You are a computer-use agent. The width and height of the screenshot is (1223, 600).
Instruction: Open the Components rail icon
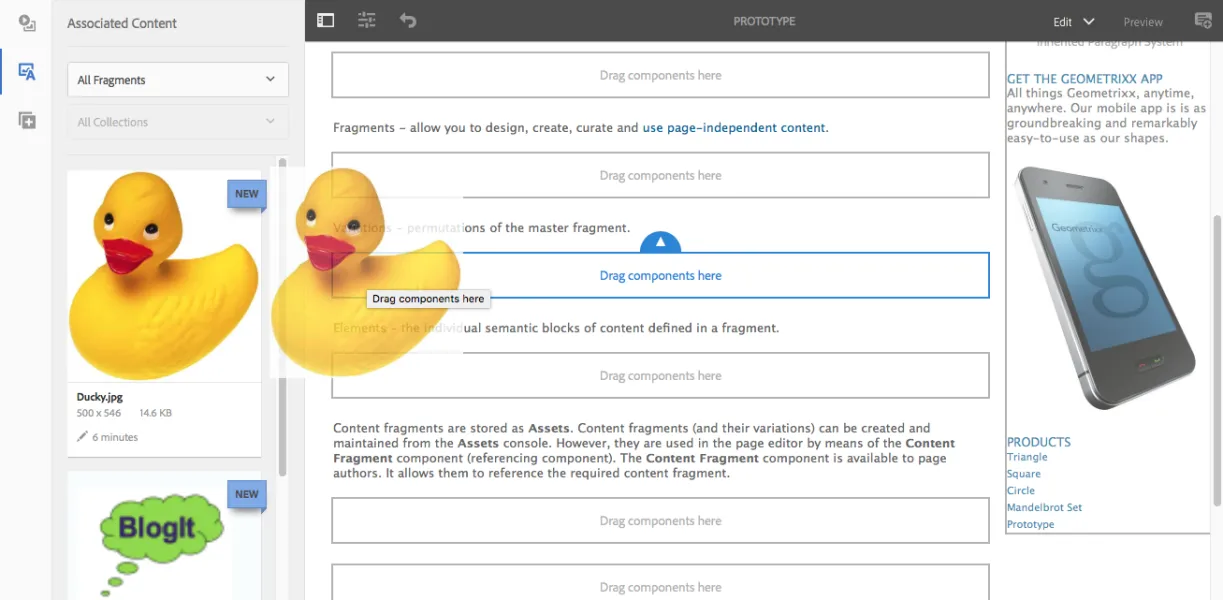(27, 120)
